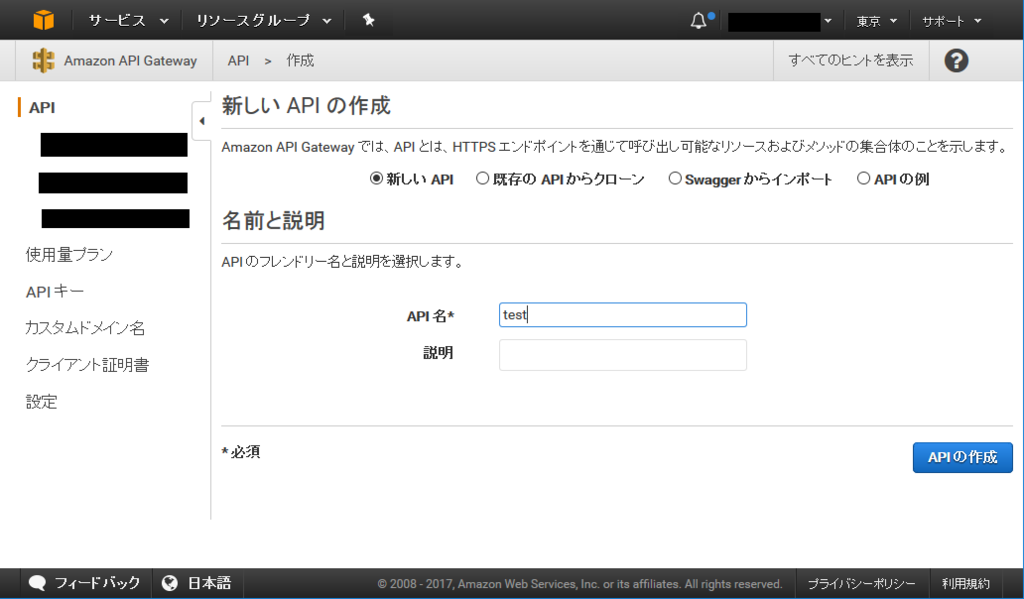Image resolution: width=1024 pixels, height=599 pixels.
Task: Open 設定 in the sidebar
Action: click(41, 402)
